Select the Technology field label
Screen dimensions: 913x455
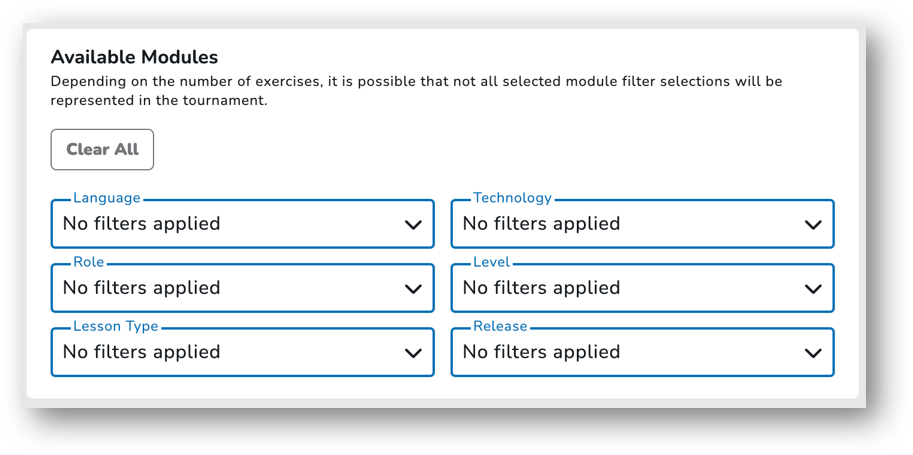point(512,198)
